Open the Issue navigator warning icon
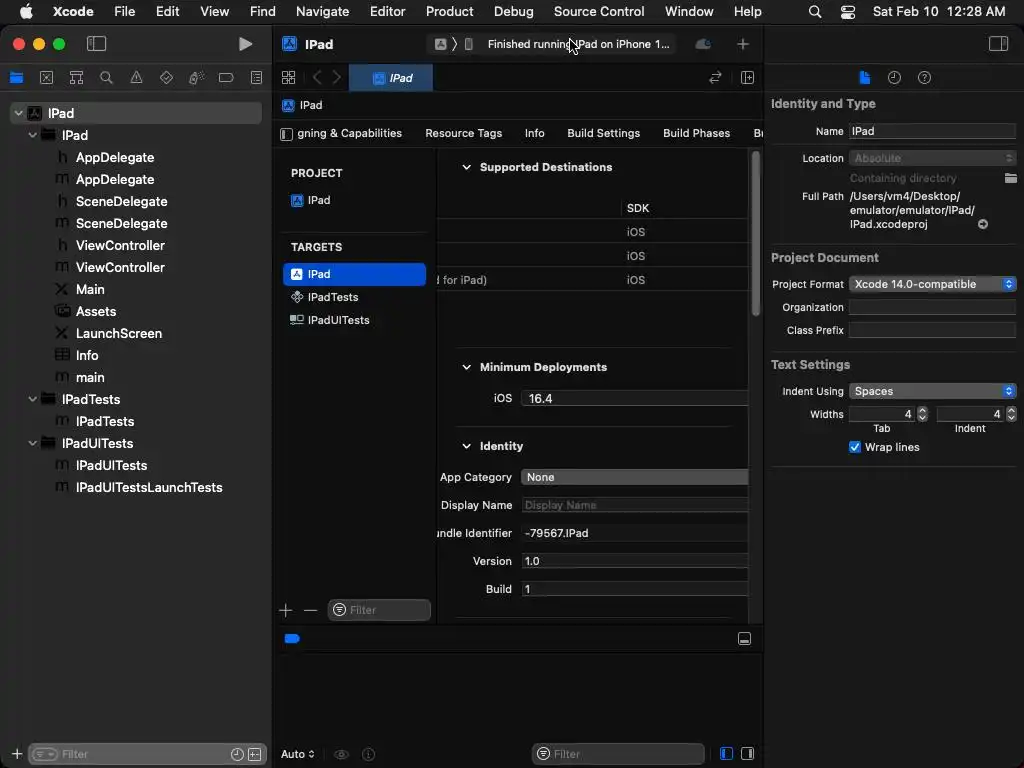 [x=136, y=78]
